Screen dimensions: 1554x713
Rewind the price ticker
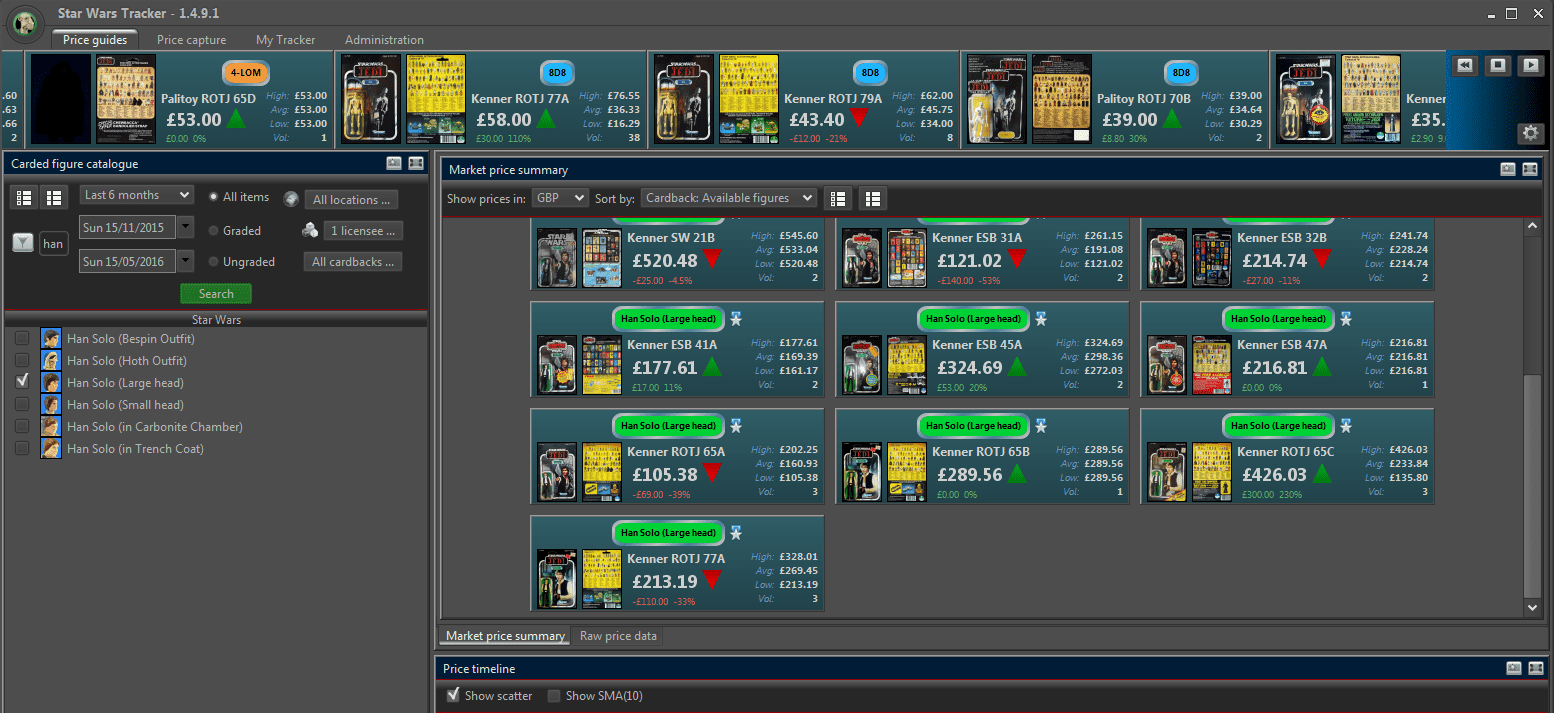click(1465, 65)
